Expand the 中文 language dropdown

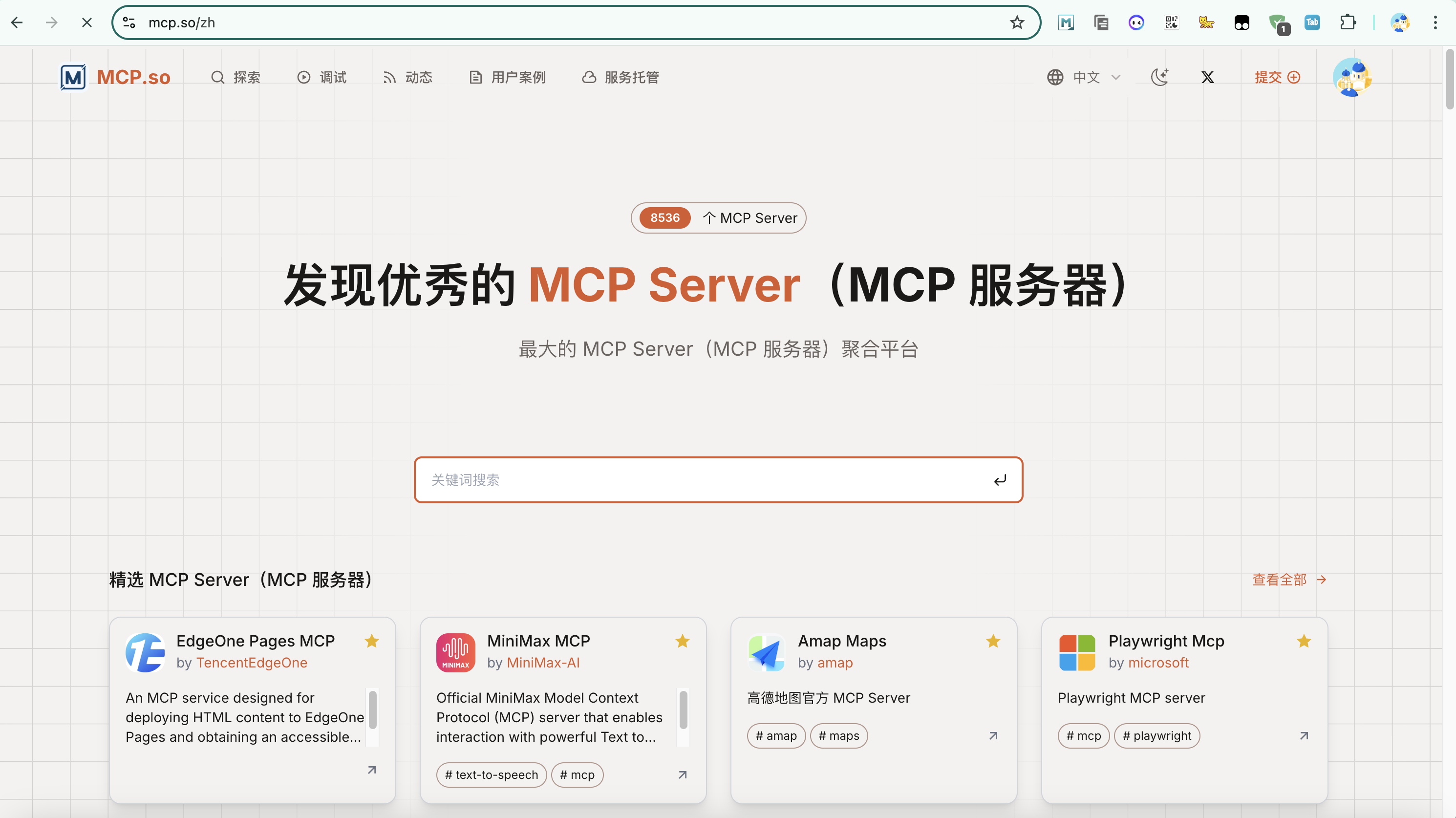[1084, 77]
